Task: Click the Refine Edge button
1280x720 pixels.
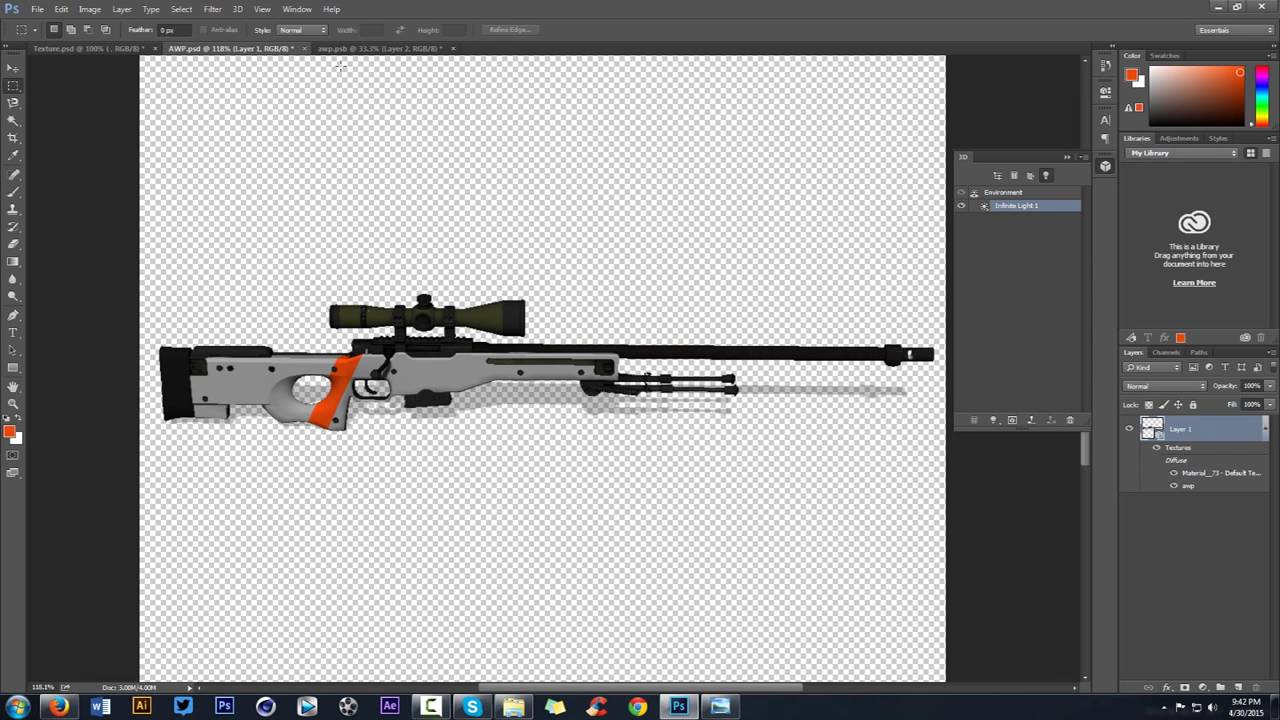Action: [509, 30]
